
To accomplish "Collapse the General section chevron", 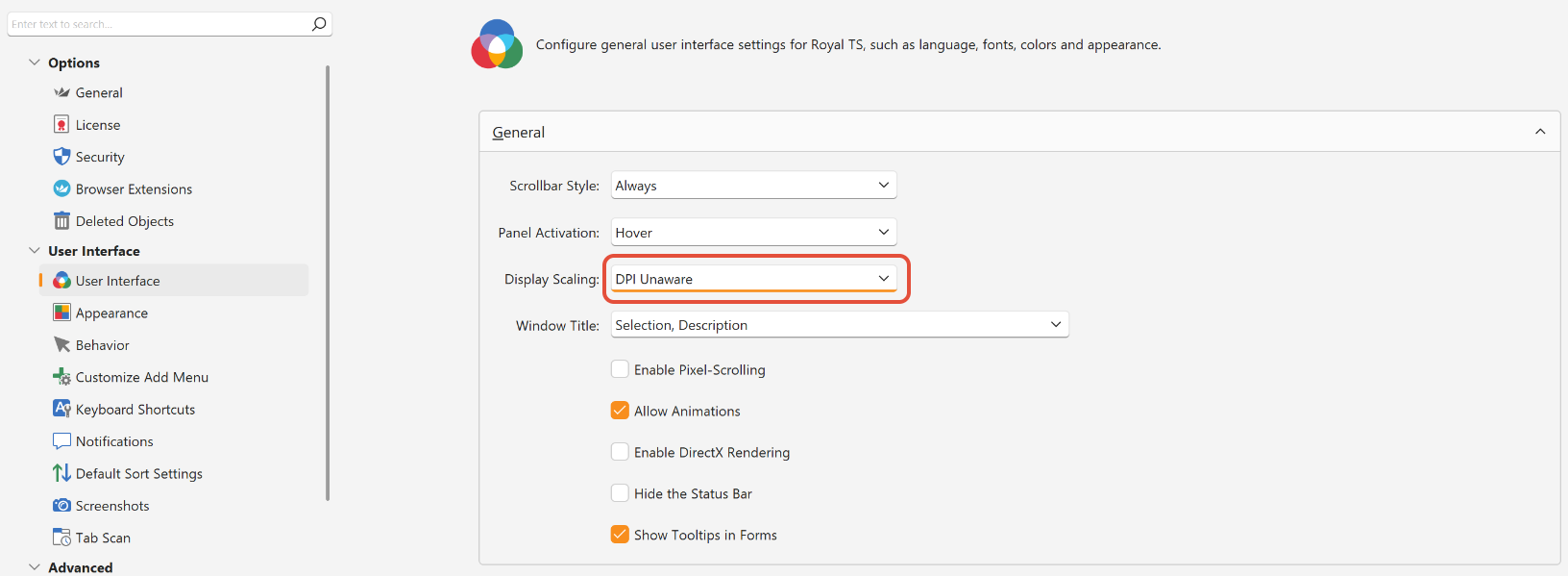I will tap(1540, 132).
